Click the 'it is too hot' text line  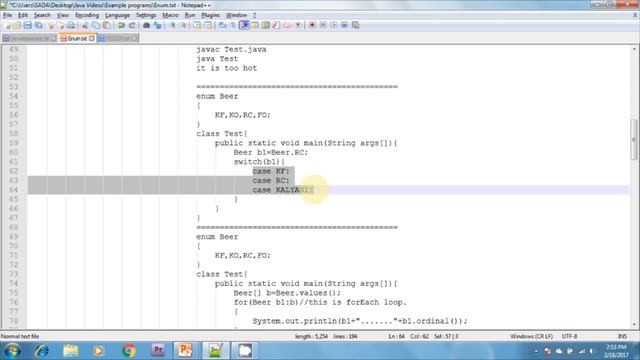tap(227, 68)
